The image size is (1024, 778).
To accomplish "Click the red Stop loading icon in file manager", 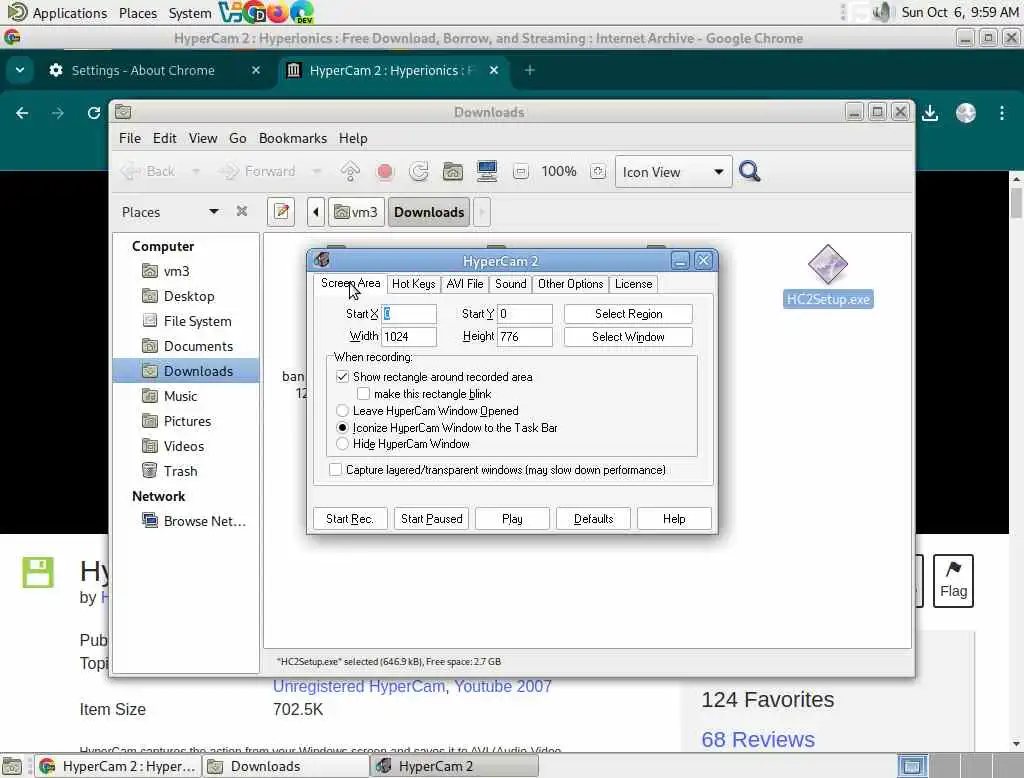I will tap(385, 171).
